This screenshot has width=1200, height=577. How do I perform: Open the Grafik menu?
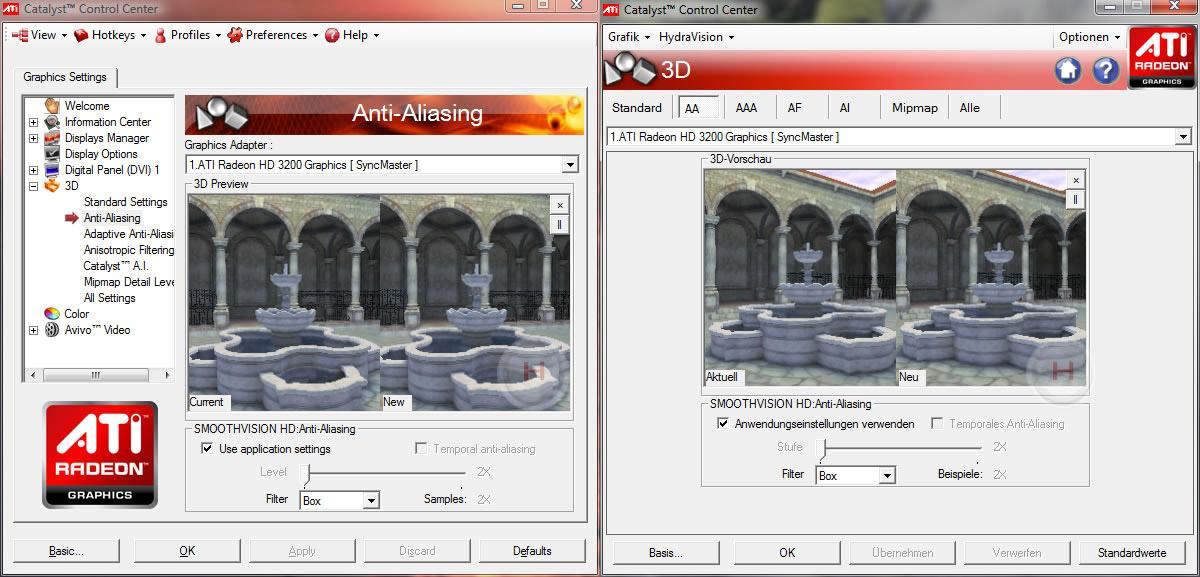(629, 37)
